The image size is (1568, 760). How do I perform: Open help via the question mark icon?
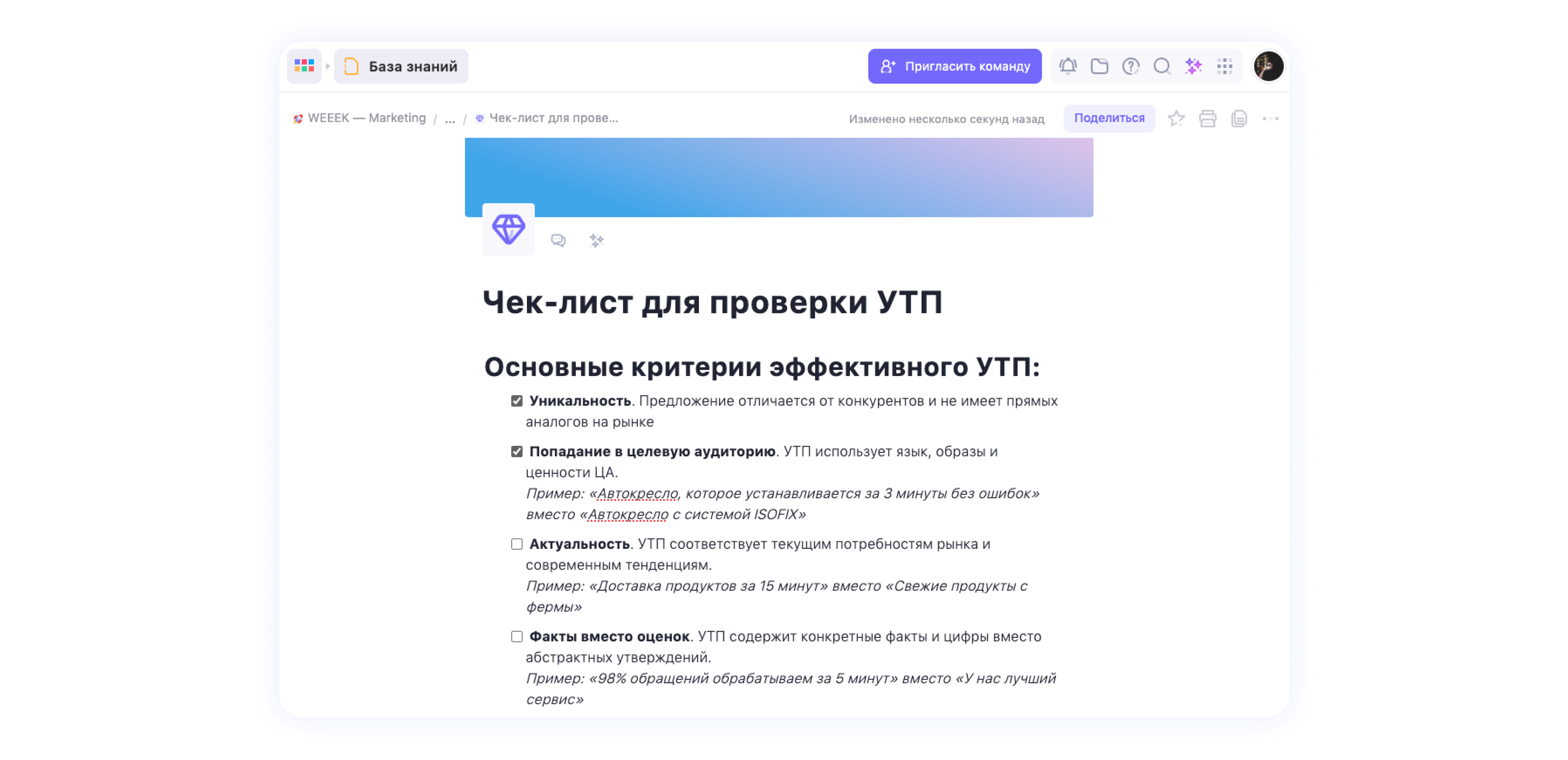click(x=1131, y=66)
